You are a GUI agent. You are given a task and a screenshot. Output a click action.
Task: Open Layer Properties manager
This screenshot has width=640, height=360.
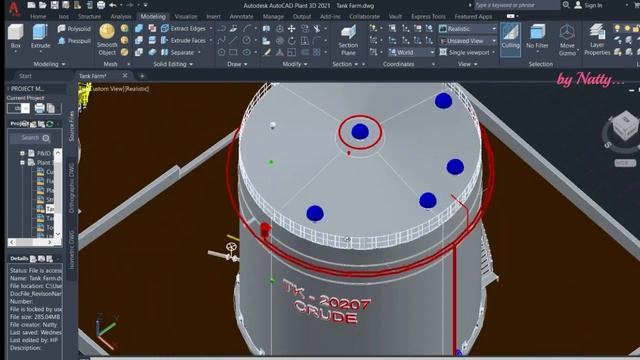[x=597, y=40]
